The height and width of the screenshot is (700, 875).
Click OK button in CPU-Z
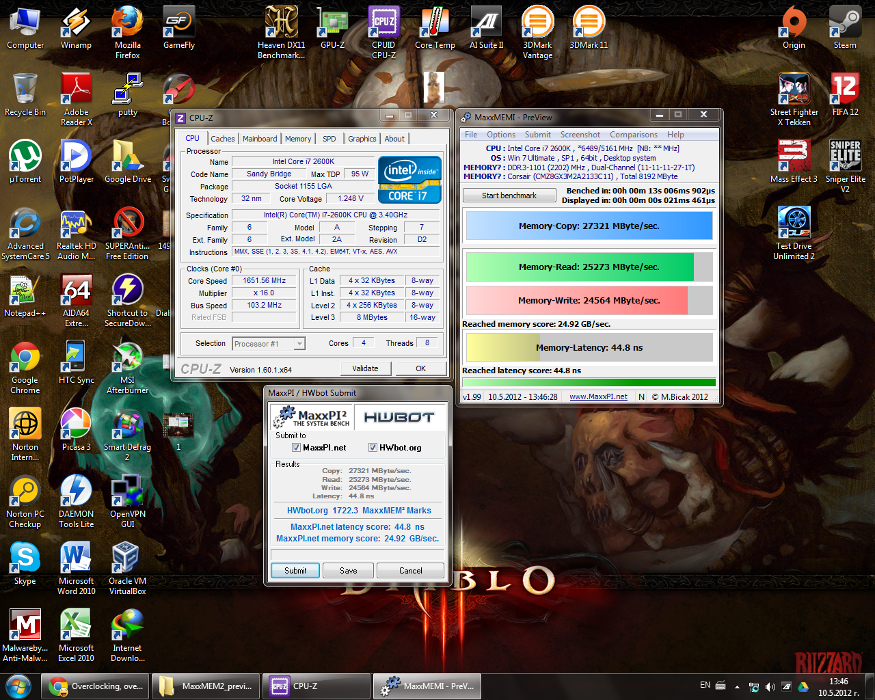tap(420, 368)
